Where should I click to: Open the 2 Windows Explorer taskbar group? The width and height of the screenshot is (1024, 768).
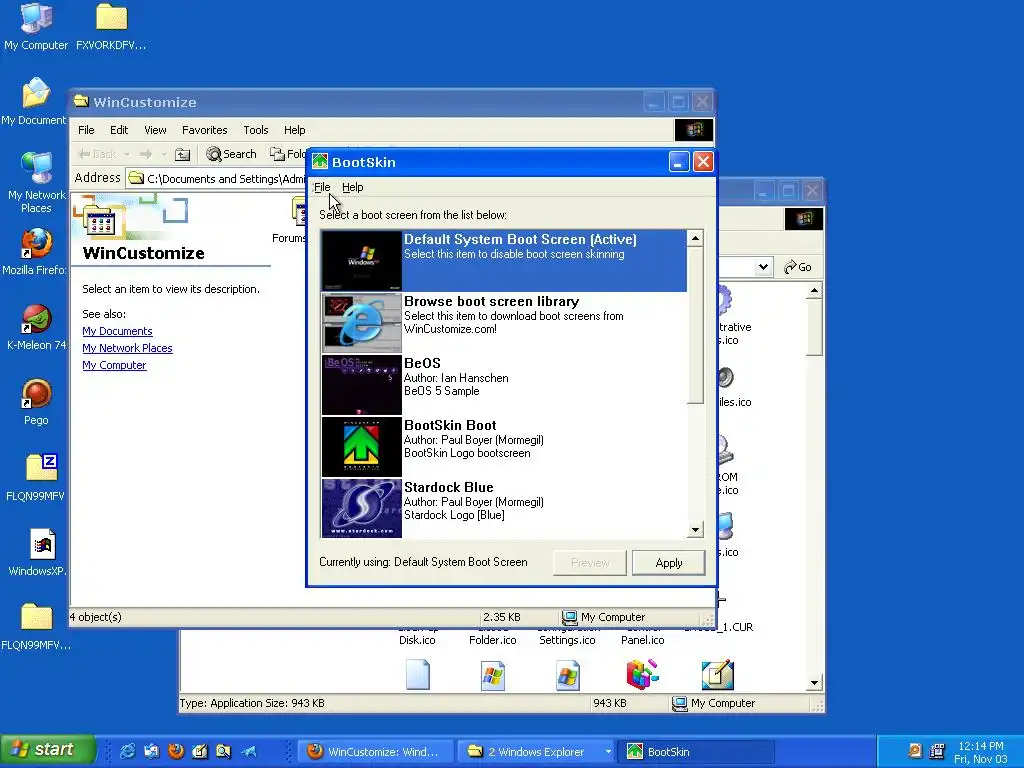click(x=536, y=752)
